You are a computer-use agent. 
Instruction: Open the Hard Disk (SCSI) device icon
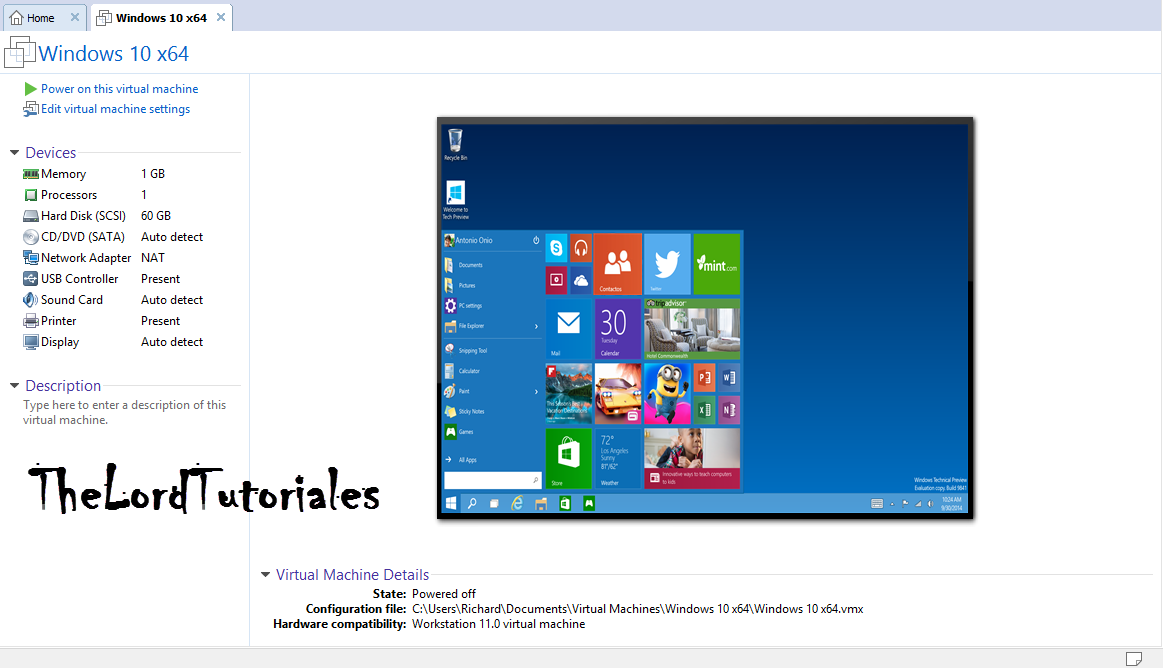[30, 216]
